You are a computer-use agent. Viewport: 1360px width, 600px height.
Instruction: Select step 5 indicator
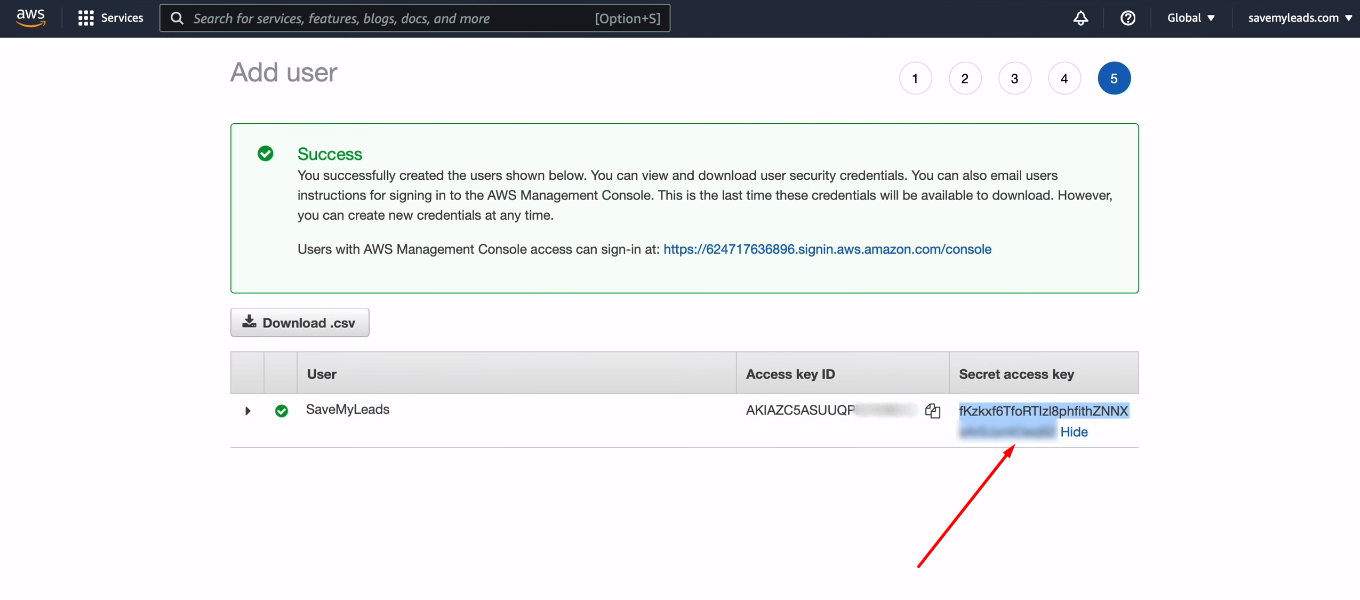[x=1114, y=79]
